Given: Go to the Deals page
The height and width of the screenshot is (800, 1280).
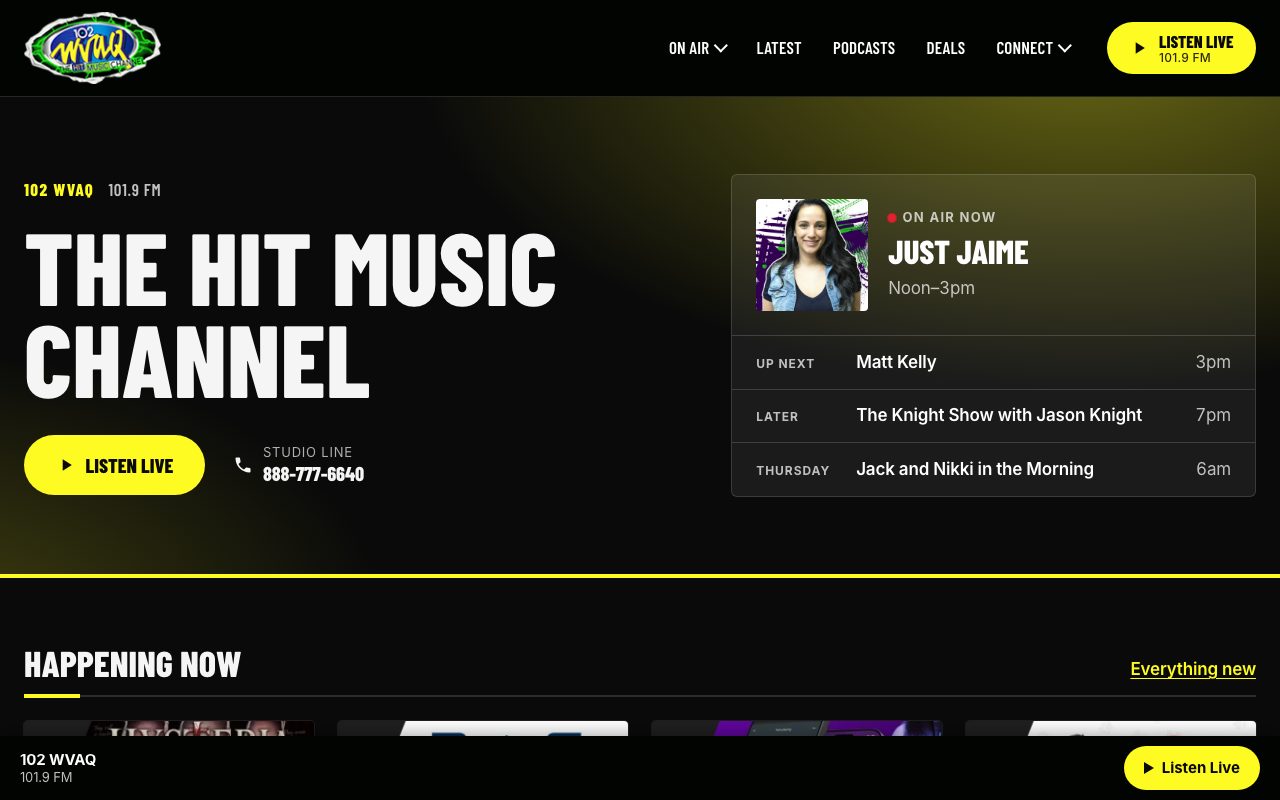Looking at the screenshot, I should coord(946,48).
